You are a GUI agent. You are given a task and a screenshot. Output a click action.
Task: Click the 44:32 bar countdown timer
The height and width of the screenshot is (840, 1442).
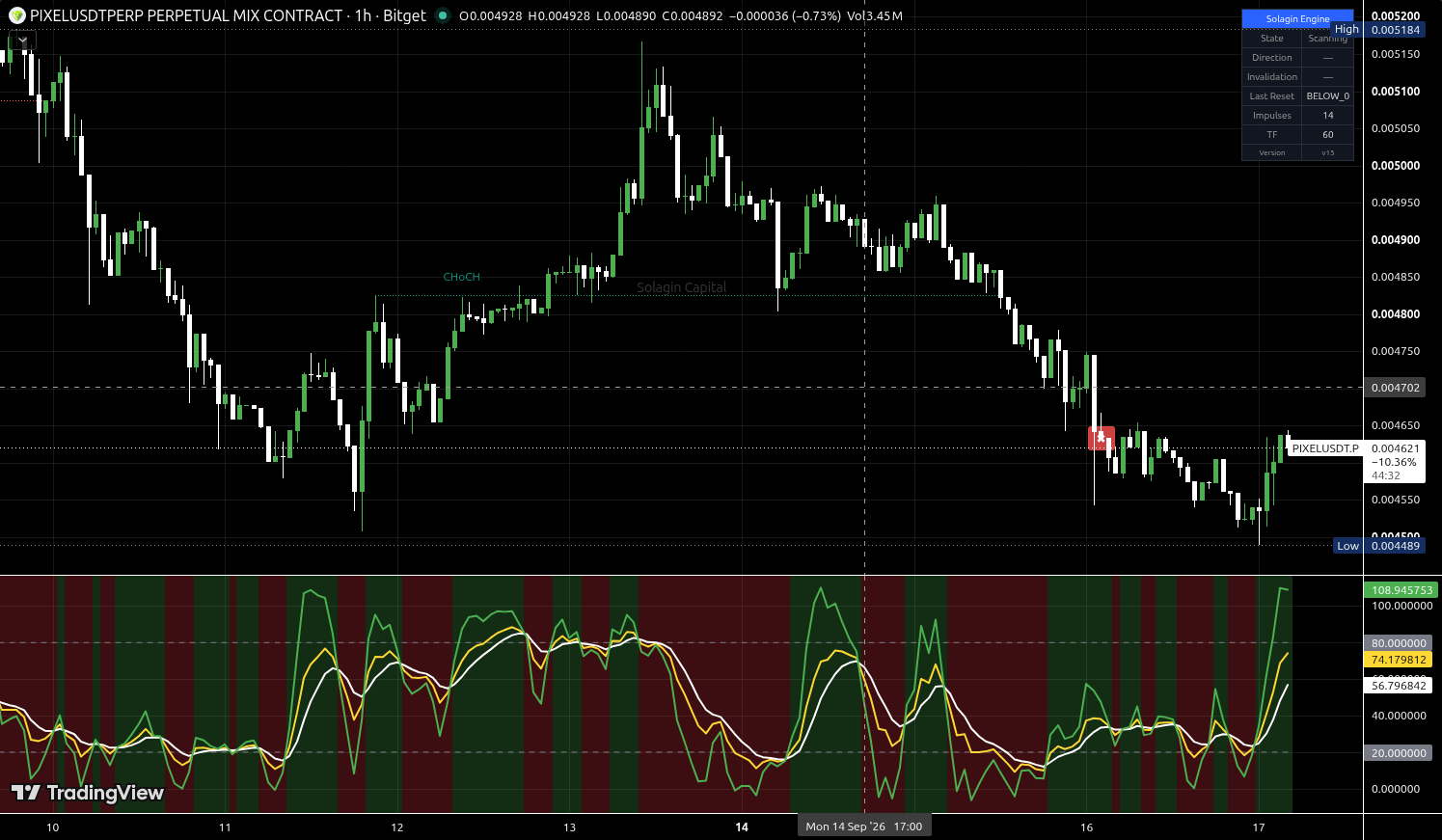(1386, 475)
